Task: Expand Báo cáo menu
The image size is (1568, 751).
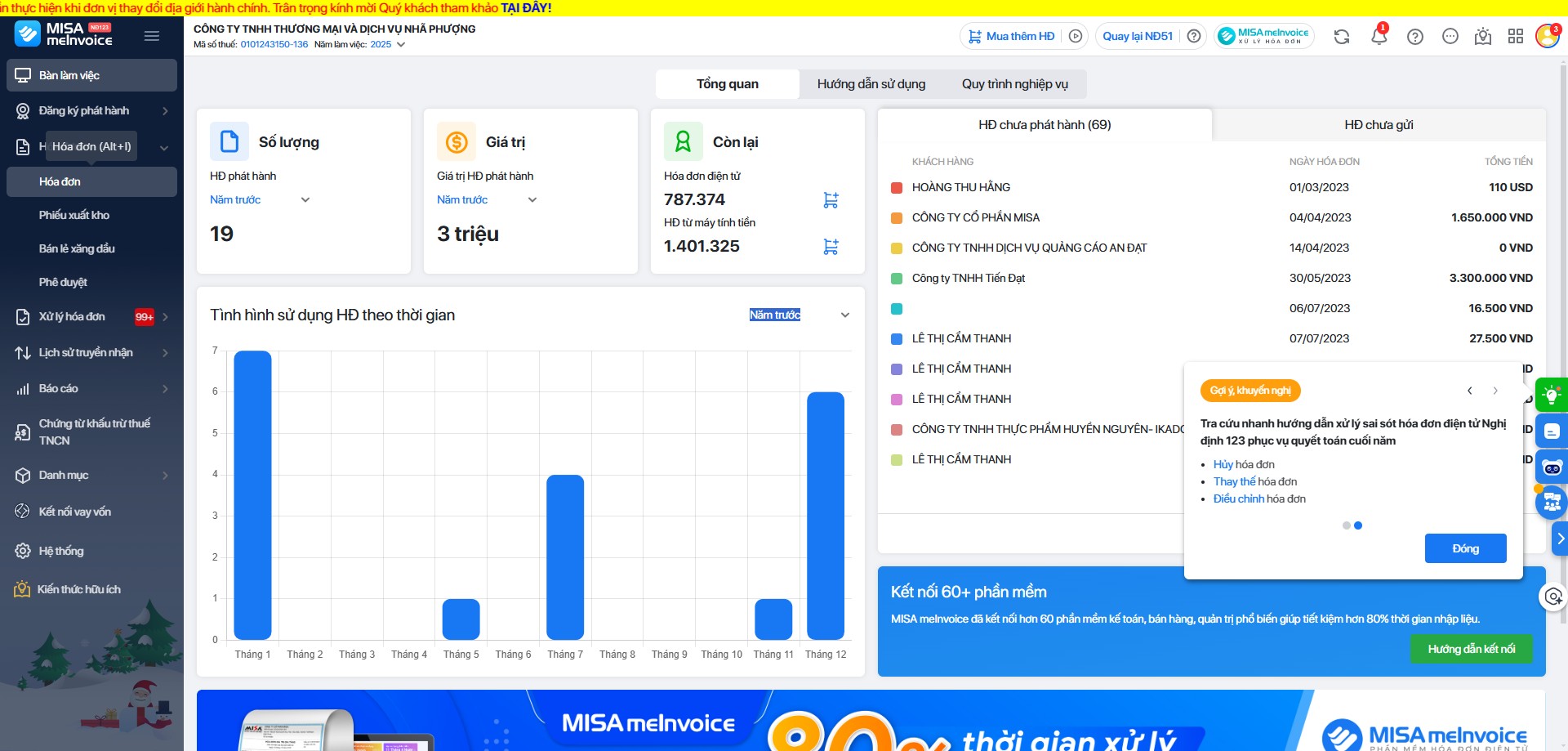Action: 91,388
